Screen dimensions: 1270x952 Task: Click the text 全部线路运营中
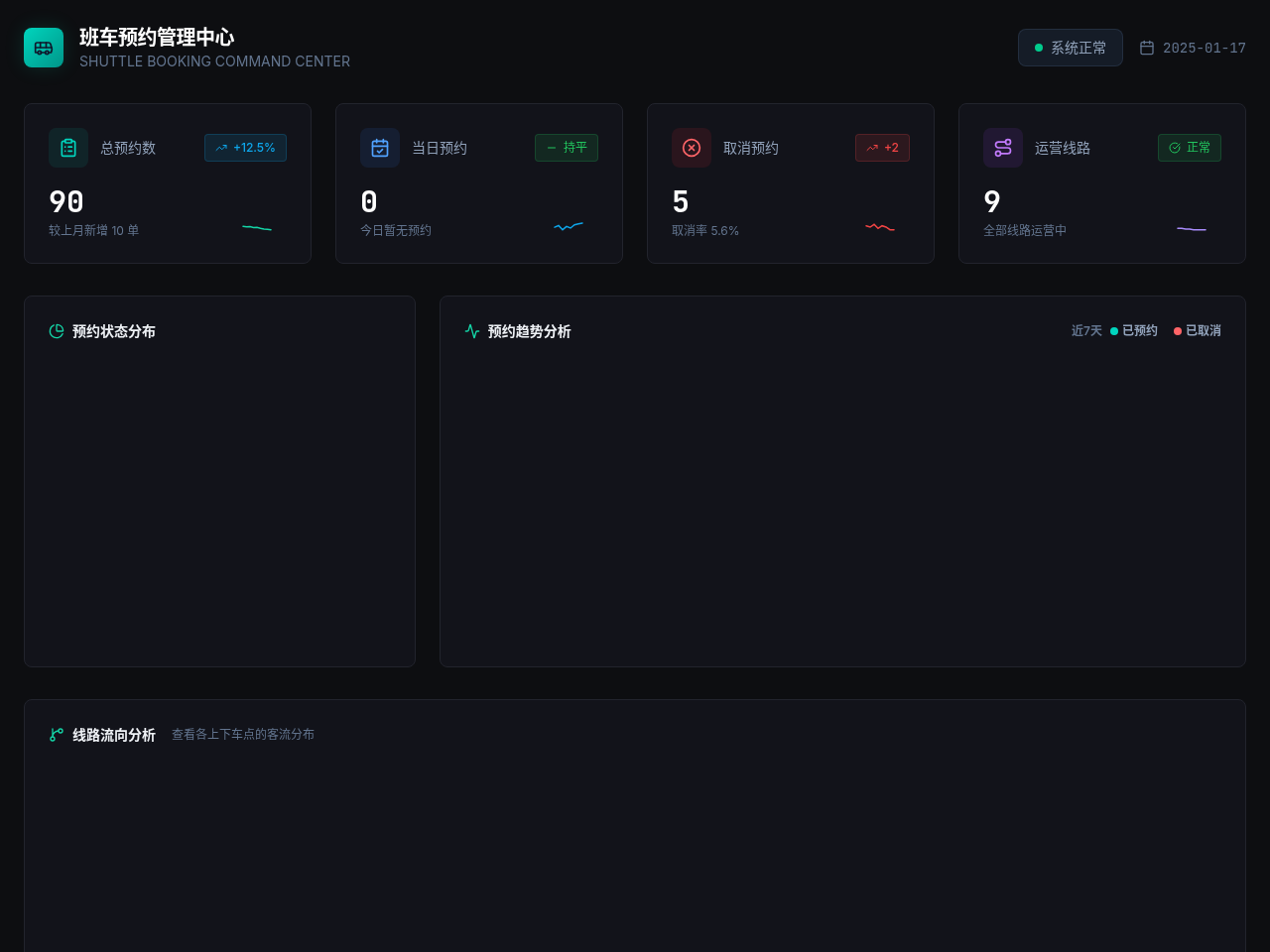coord(1025,230)
